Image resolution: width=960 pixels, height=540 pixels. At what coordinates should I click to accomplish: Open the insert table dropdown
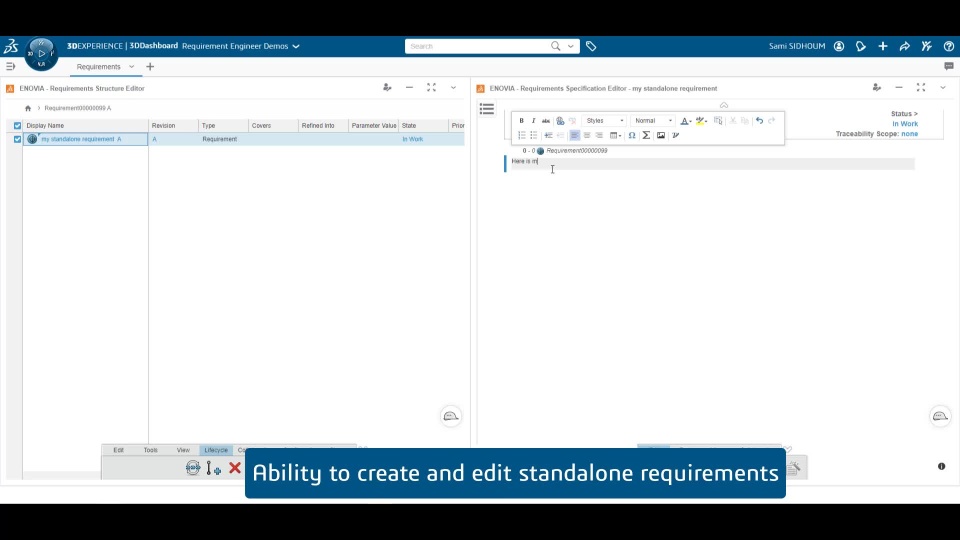click(x=615, y=135)
